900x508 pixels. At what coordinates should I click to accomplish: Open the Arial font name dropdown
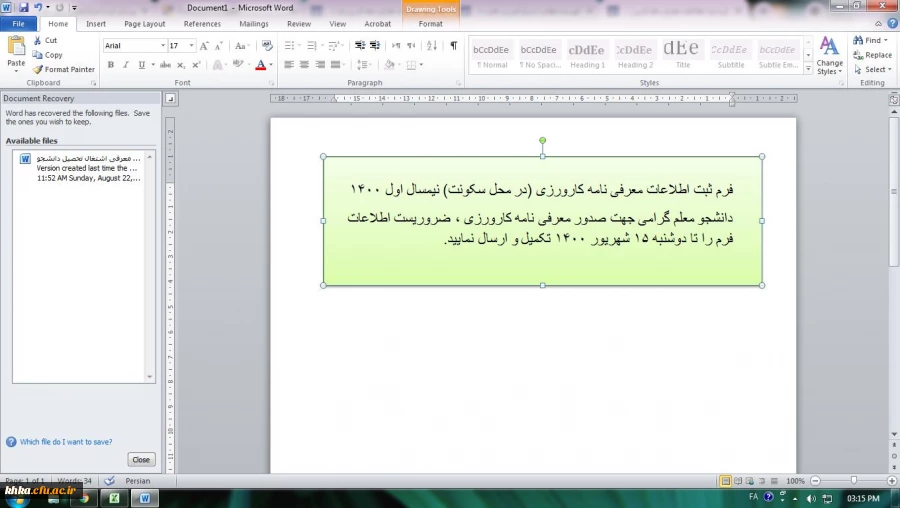pos(162,46)
